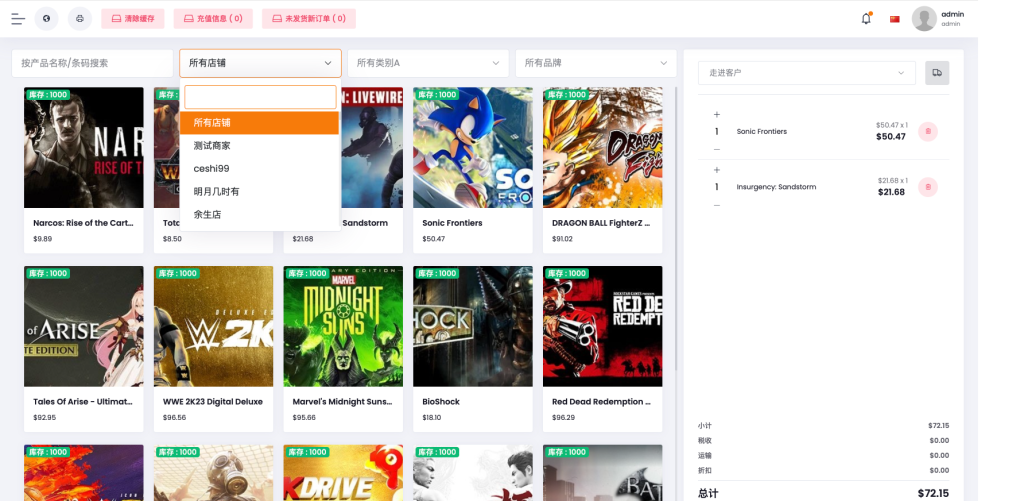Click the globe icon in top bar
1024x501 pixels.
[x=46, y=18]
